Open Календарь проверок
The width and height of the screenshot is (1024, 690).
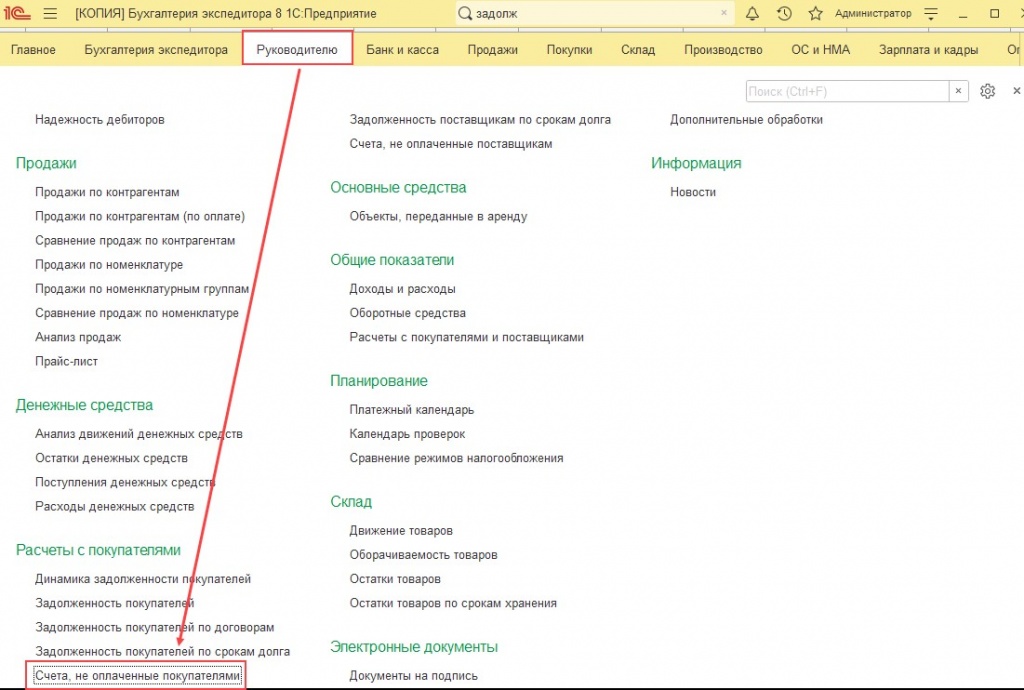408,433
